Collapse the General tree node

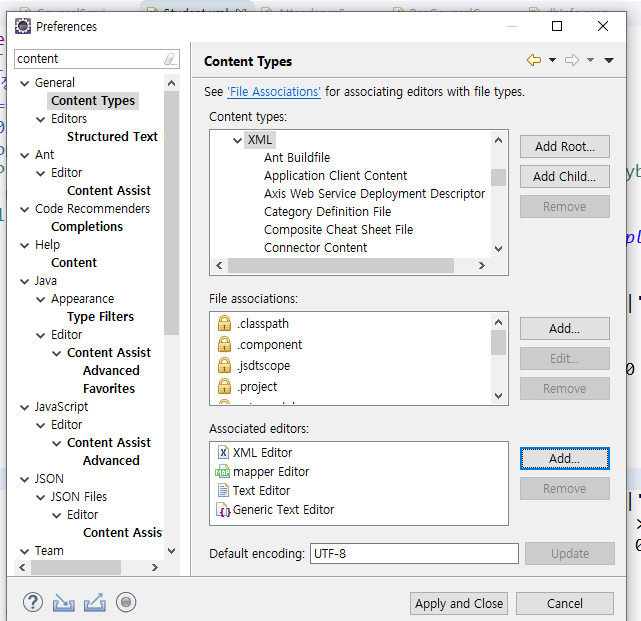click(x=25, y=83)
